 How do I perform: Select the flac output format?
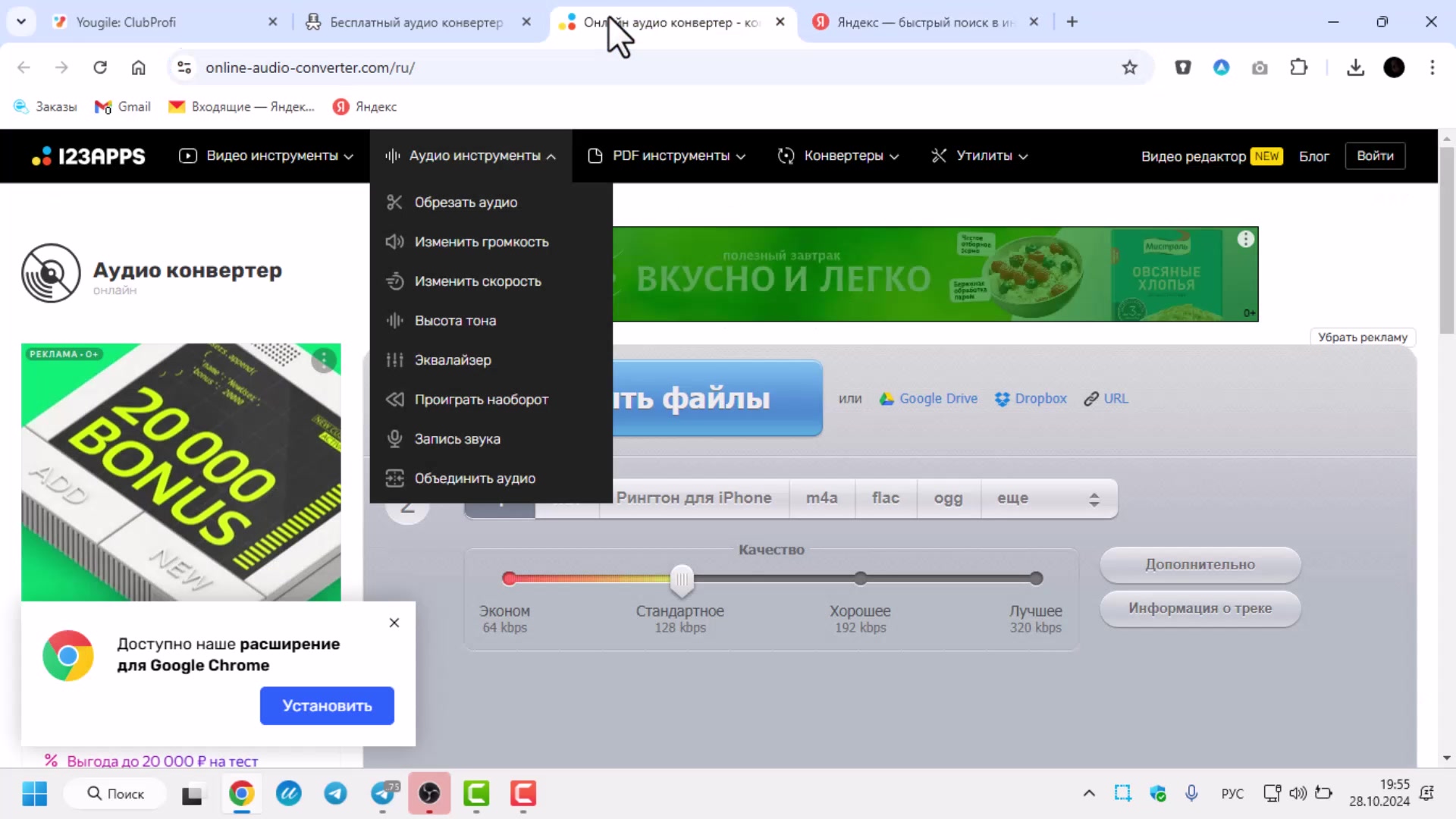tap(885, 498)
